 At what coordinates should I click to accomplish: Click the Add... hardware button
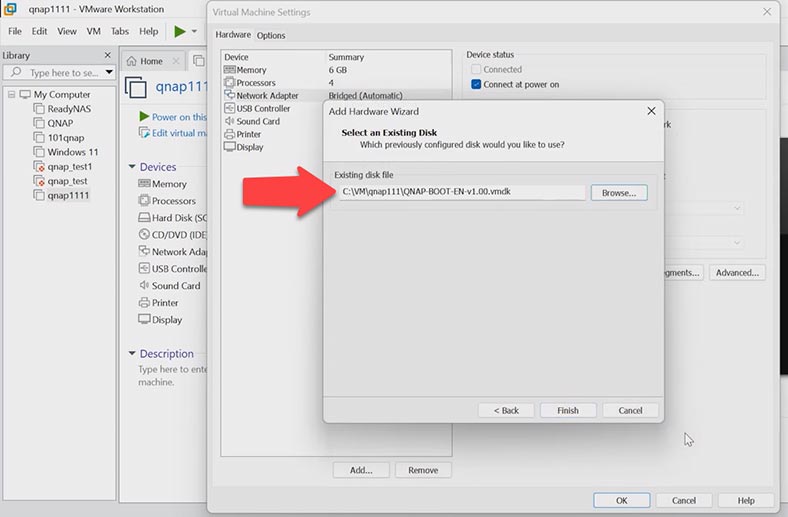click(x=361, y=470)
